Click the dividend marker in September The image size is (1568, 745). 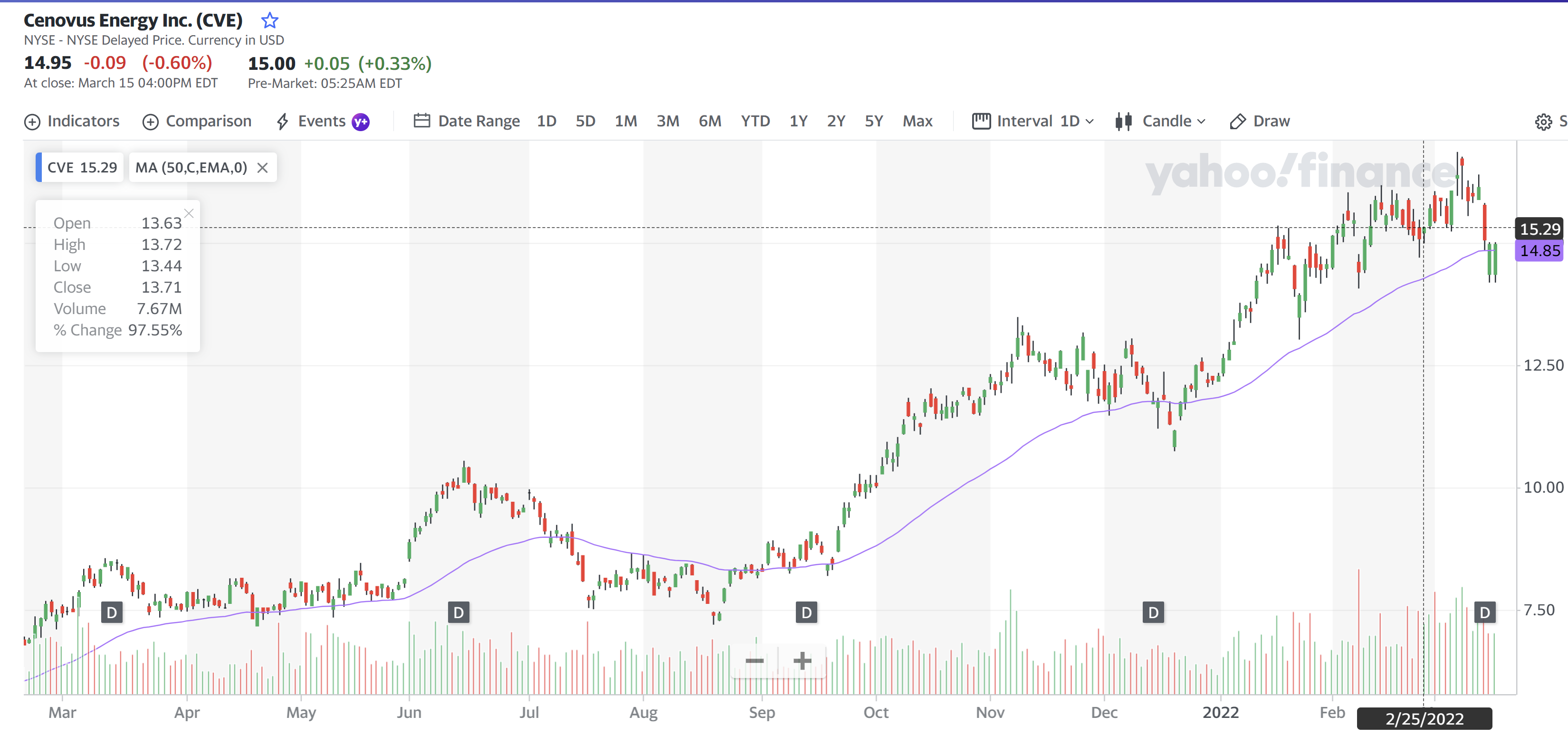tap(806, 612)
